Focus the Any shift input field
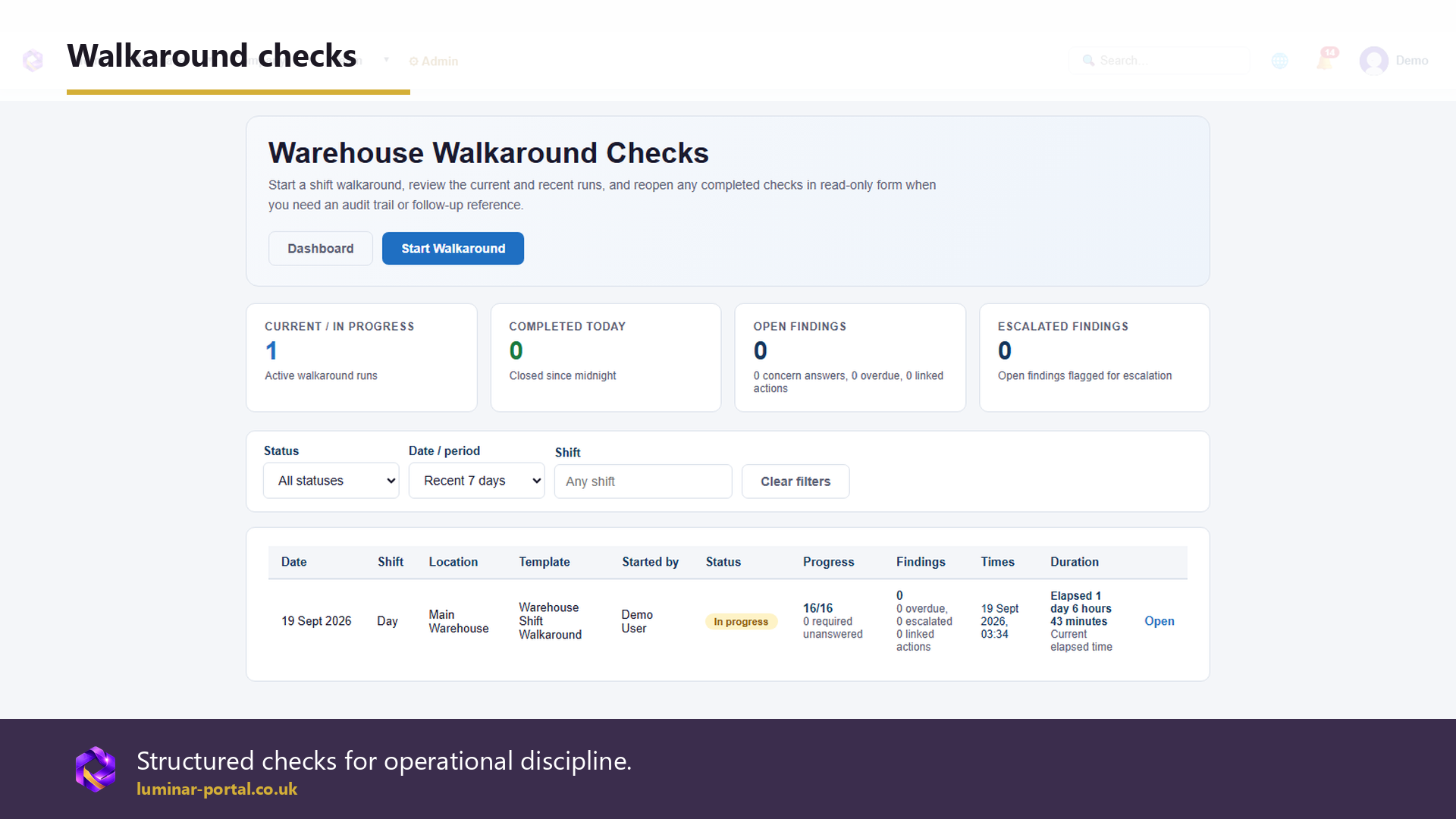This screenshot has height=819, width=1456. pos(643,482)
